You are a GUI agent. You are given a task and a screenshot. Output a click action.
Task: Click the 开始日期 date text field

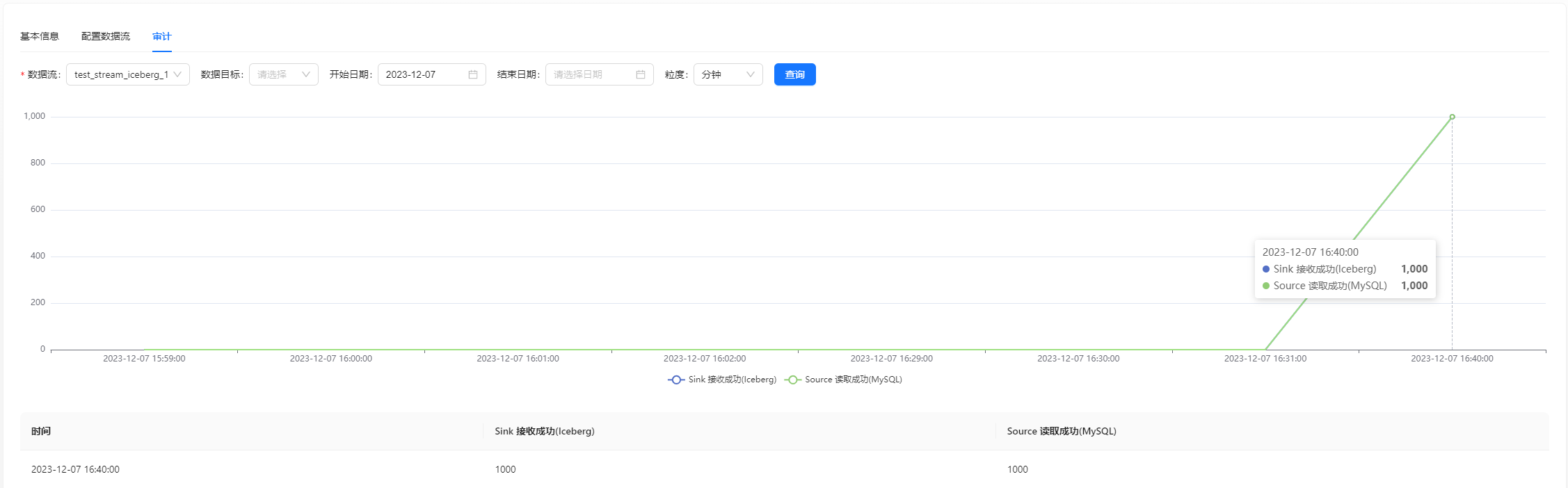(423, 74)
